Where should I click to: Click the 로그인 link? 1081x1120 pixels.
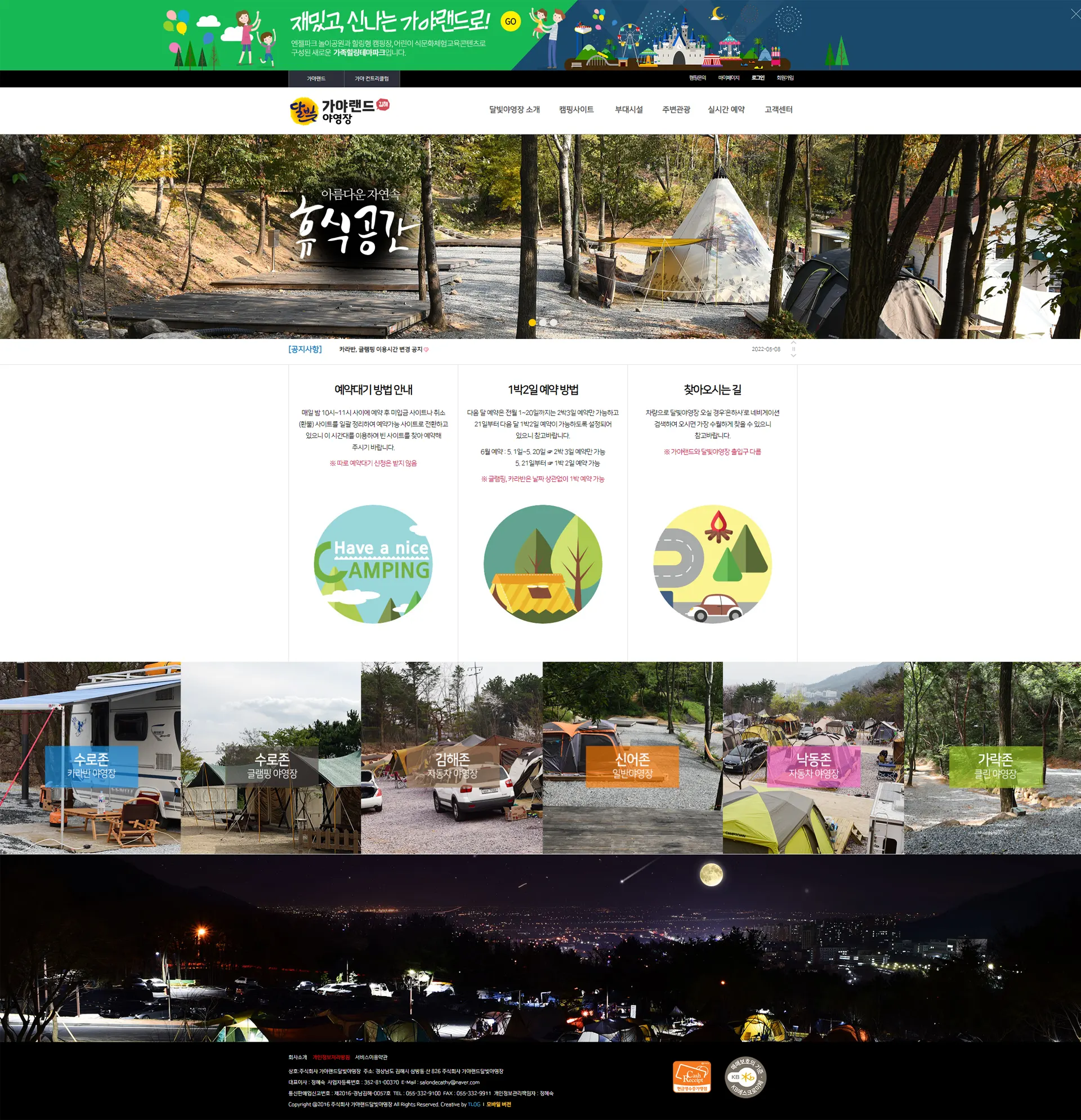(758, 78)
